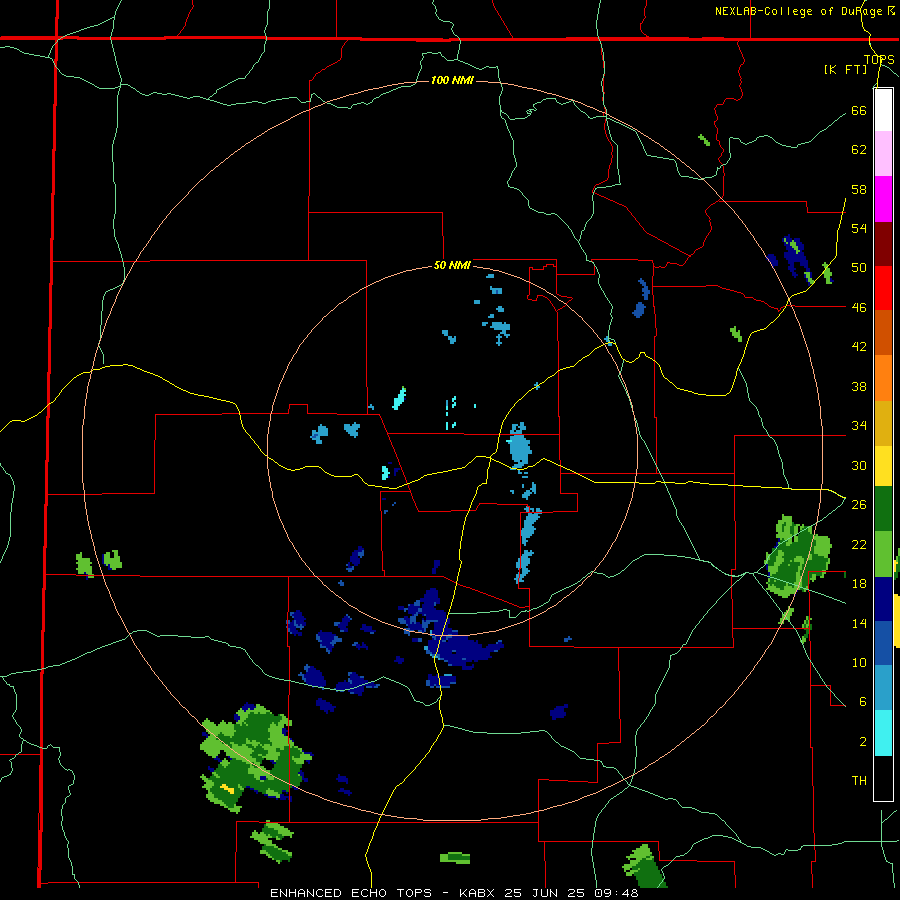The image size is (900, 900).
Task: Click the KABX station identifier in caption
Action: 479,893
